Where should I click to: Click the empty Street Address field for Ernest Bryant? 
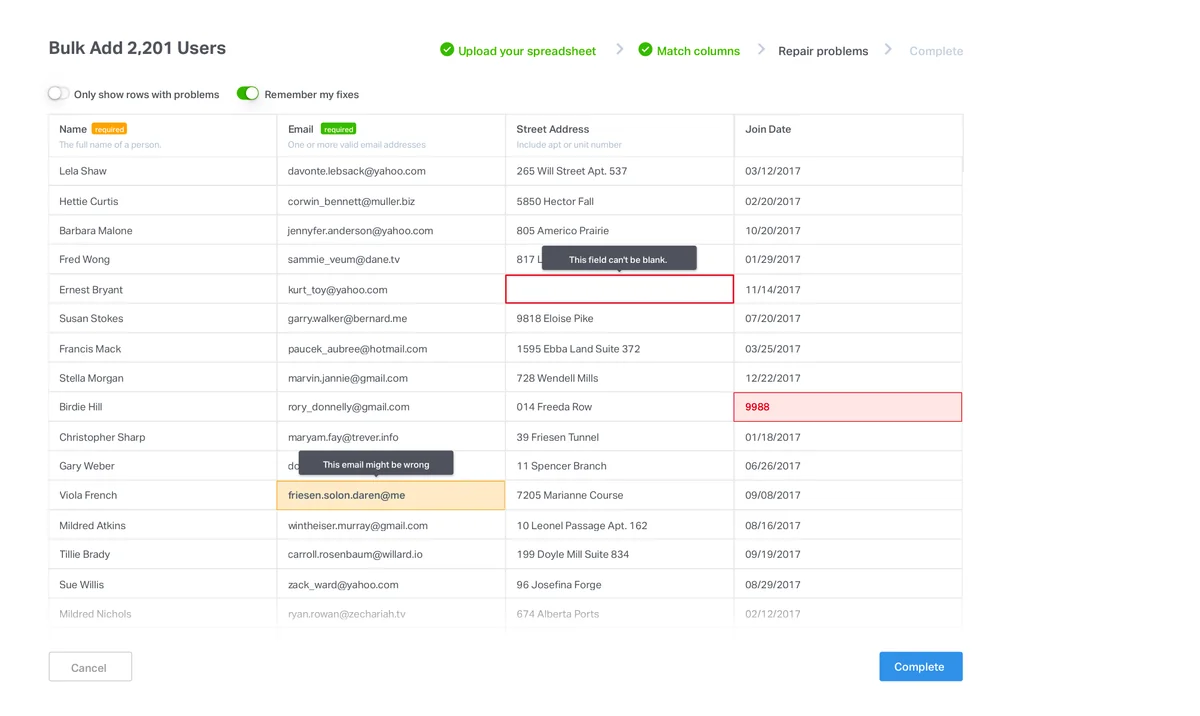618,289
